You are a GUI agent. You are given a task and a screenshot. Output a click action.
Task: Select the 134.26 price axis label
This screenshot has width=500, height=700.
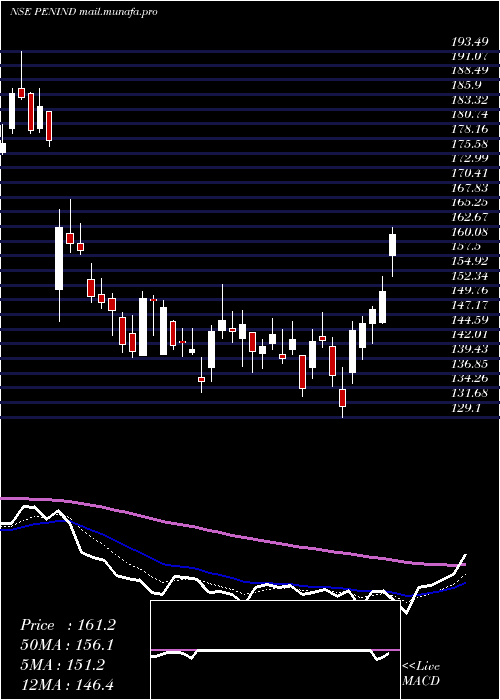[x=469, y=378]
